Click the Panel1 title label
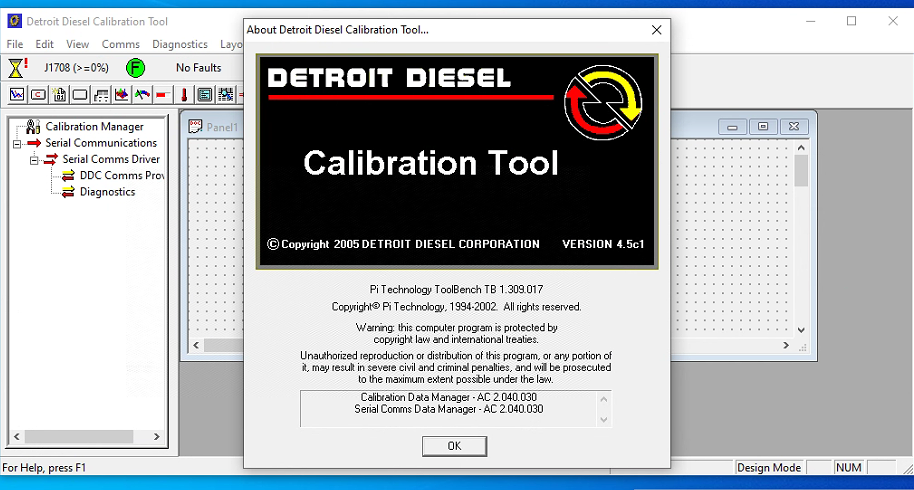This screenshot has height=490, width=914. (x=222, y=127)
